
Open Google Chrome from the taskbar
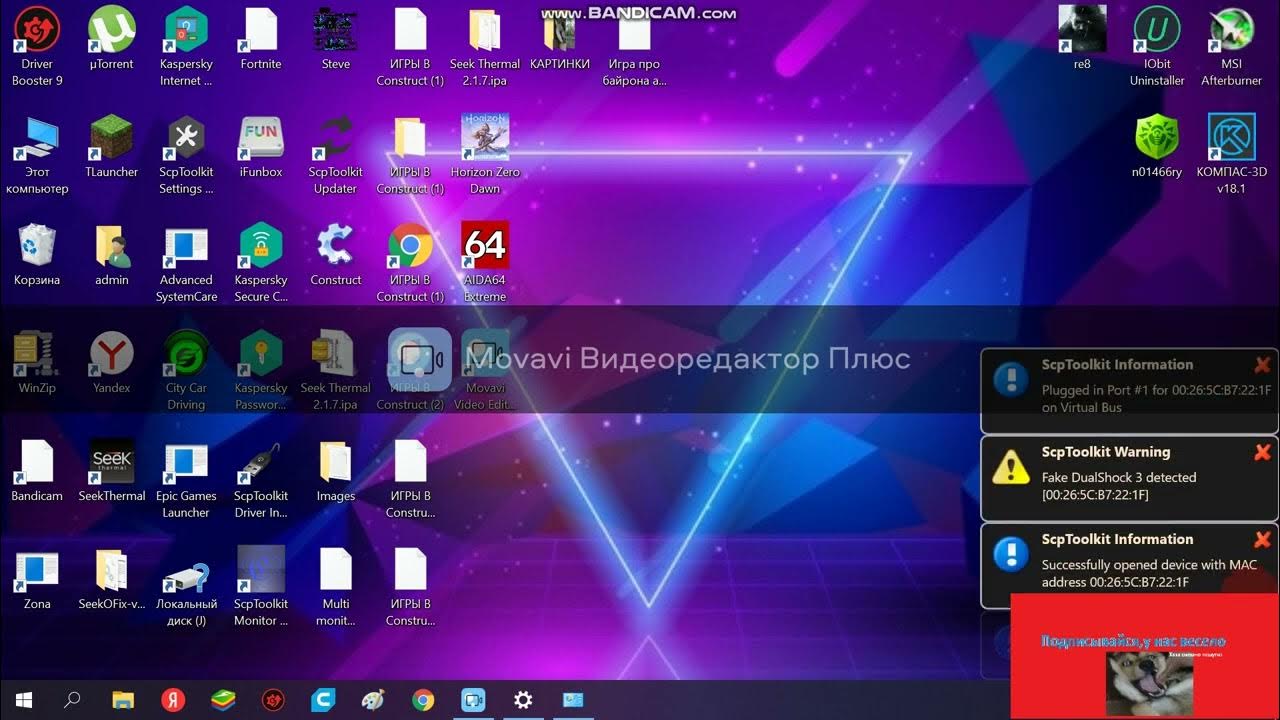click(423, 700)
